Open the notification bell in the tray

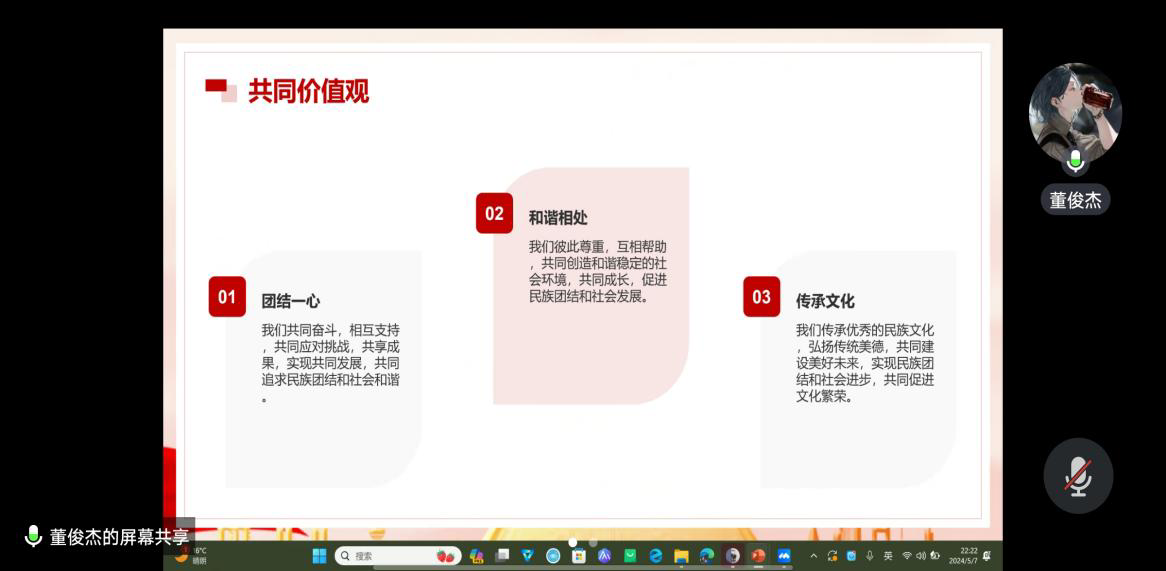coord(988,556)
